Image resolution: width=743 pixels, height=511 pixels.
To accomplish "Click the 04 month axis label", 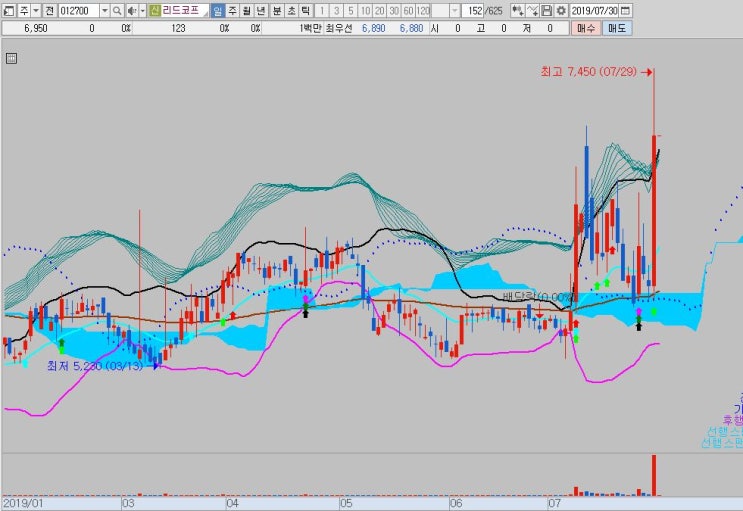I will (x=232, y=503).
